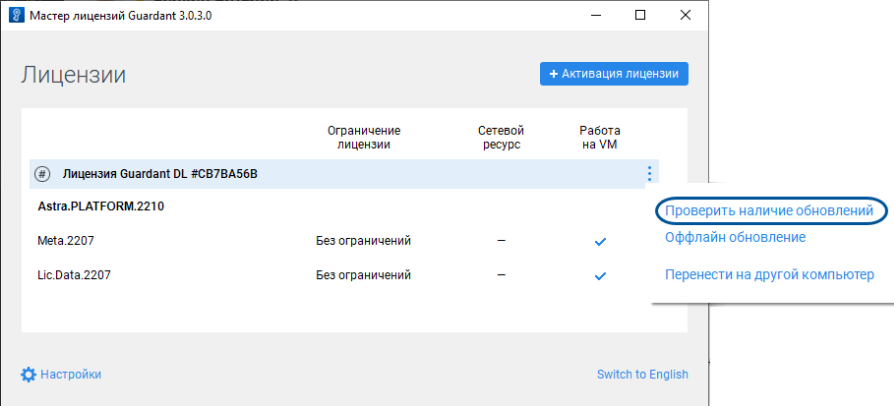Click the VM checkmark for Meta.2207

tap(600, 241)
